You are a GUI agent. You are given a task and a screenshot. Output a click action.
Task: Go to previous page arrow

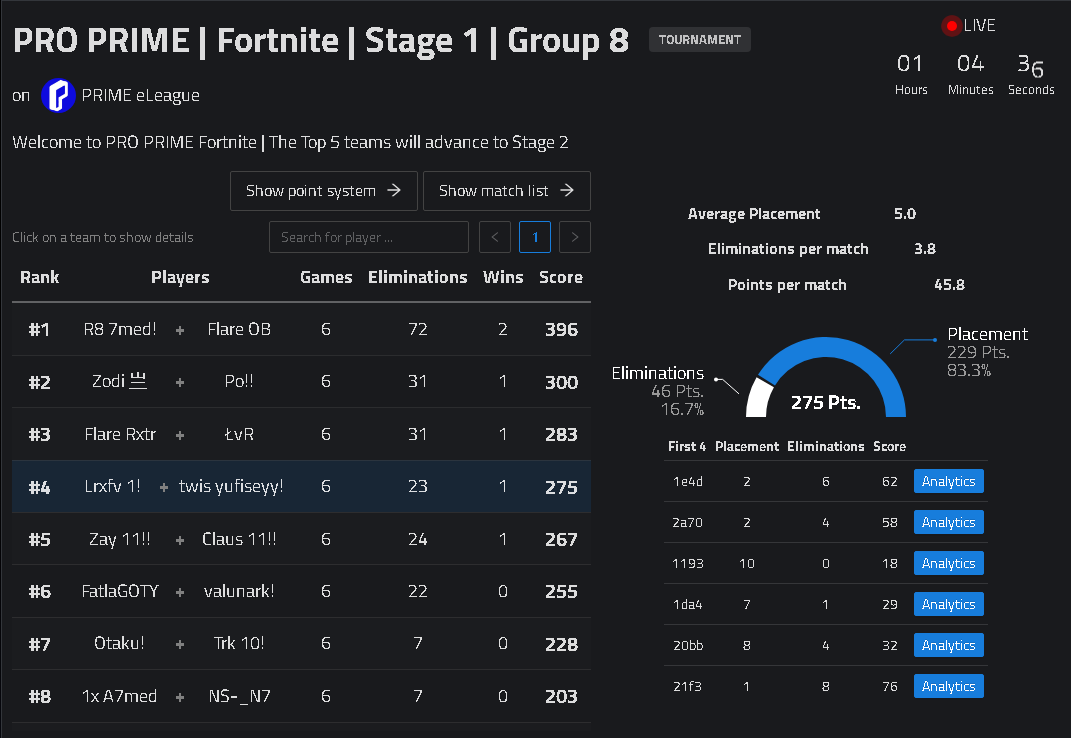(495, 237)
